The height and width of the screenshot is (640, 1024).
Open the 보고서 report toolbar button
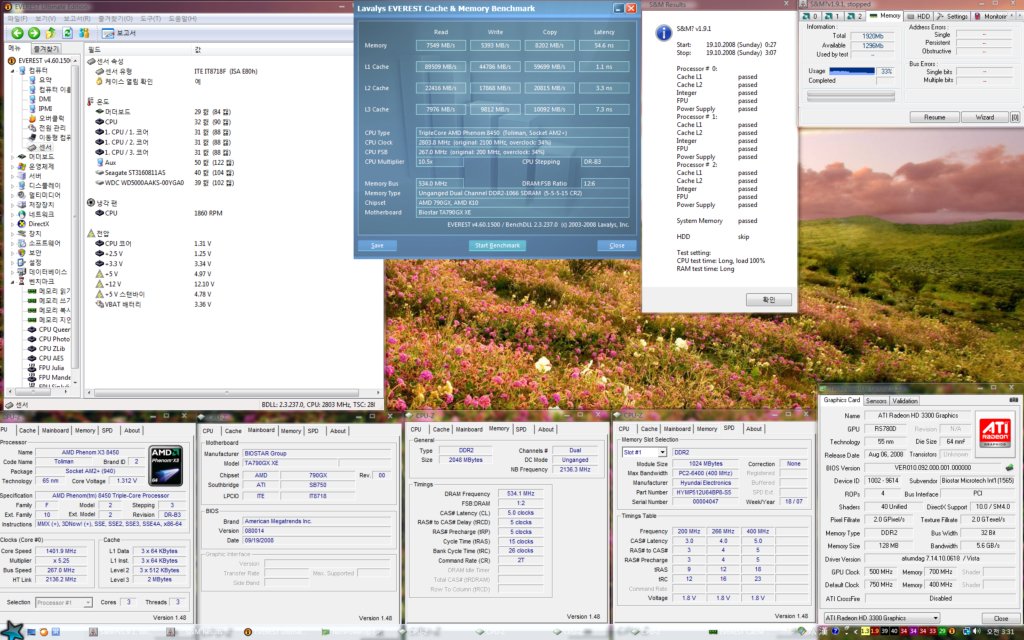[119, 33]
